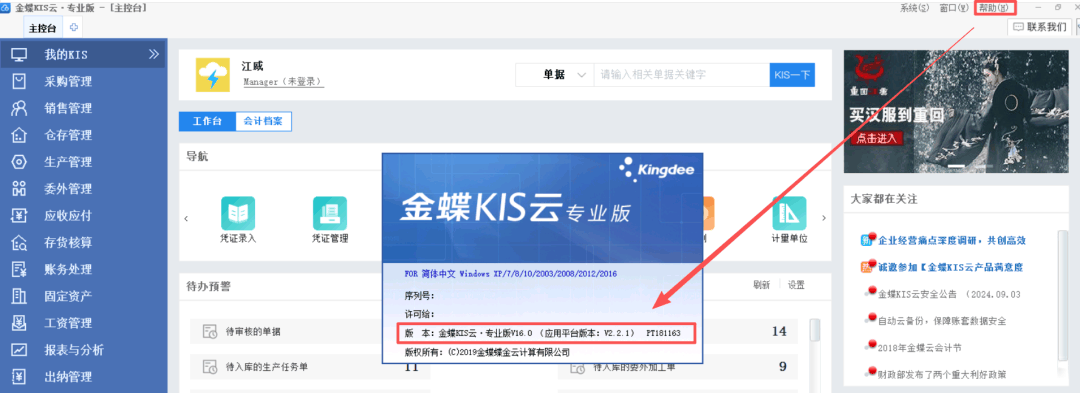1080x393 pixels.
Task: Click the KIS一下 search button
Action: pos(792,74)
